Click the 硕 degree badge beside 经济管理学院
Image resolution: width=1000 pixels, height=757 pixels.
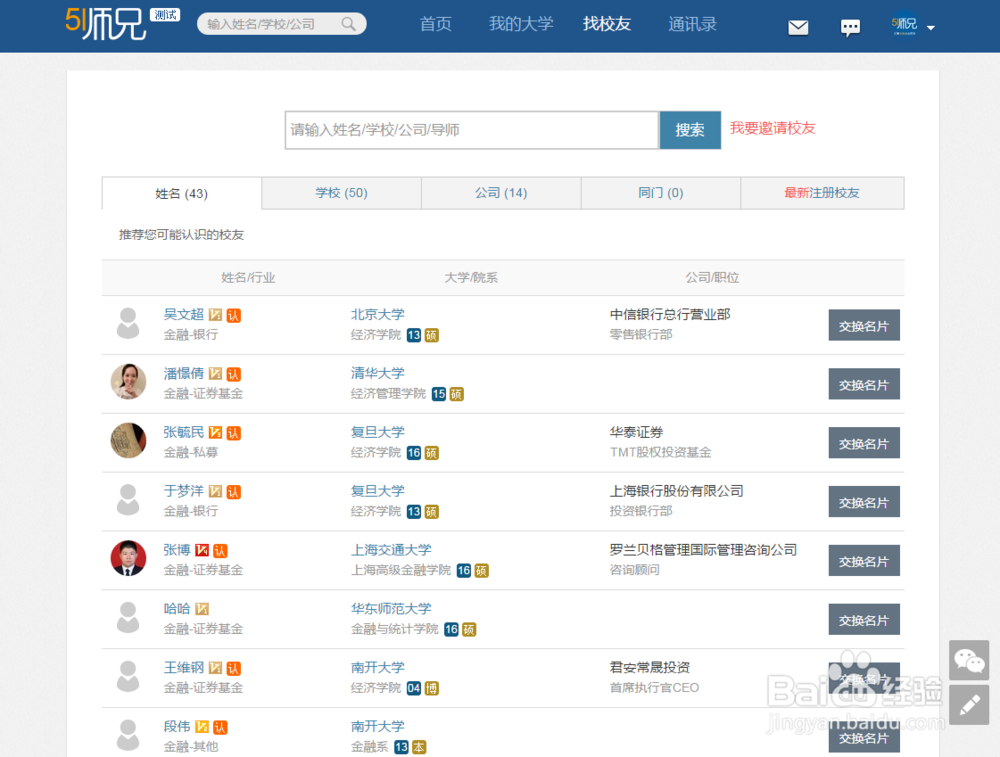[459, 394]
